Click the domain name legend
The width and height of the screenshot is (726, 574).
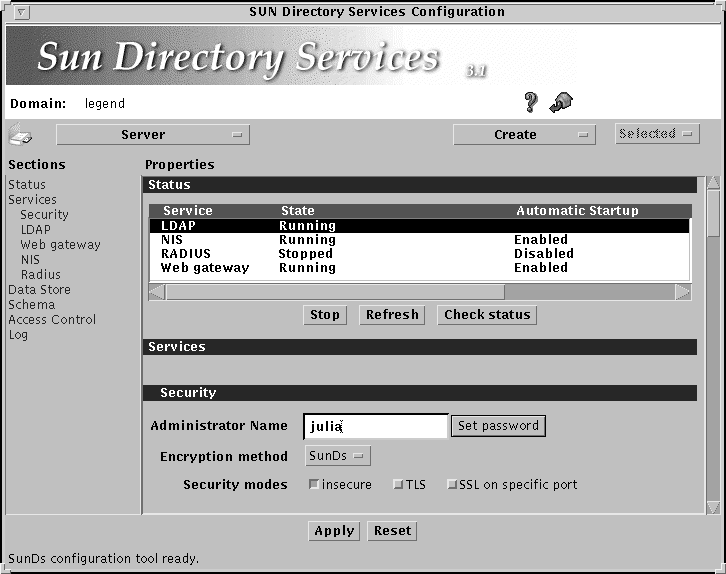pos(105,103)
